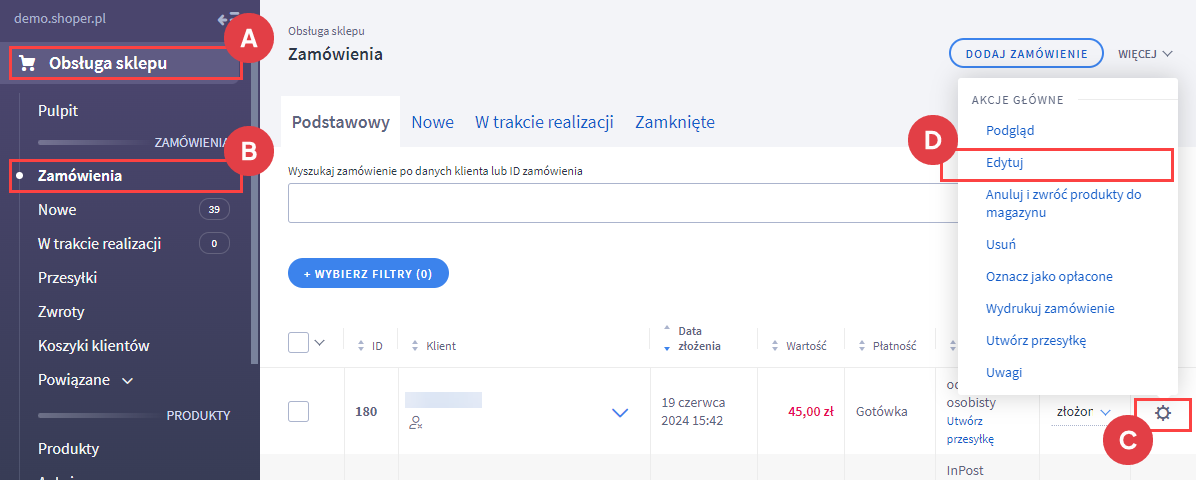Sort orders by Klient column
This screenshot has height=480, width=1196.
click(x=415, y=346)
